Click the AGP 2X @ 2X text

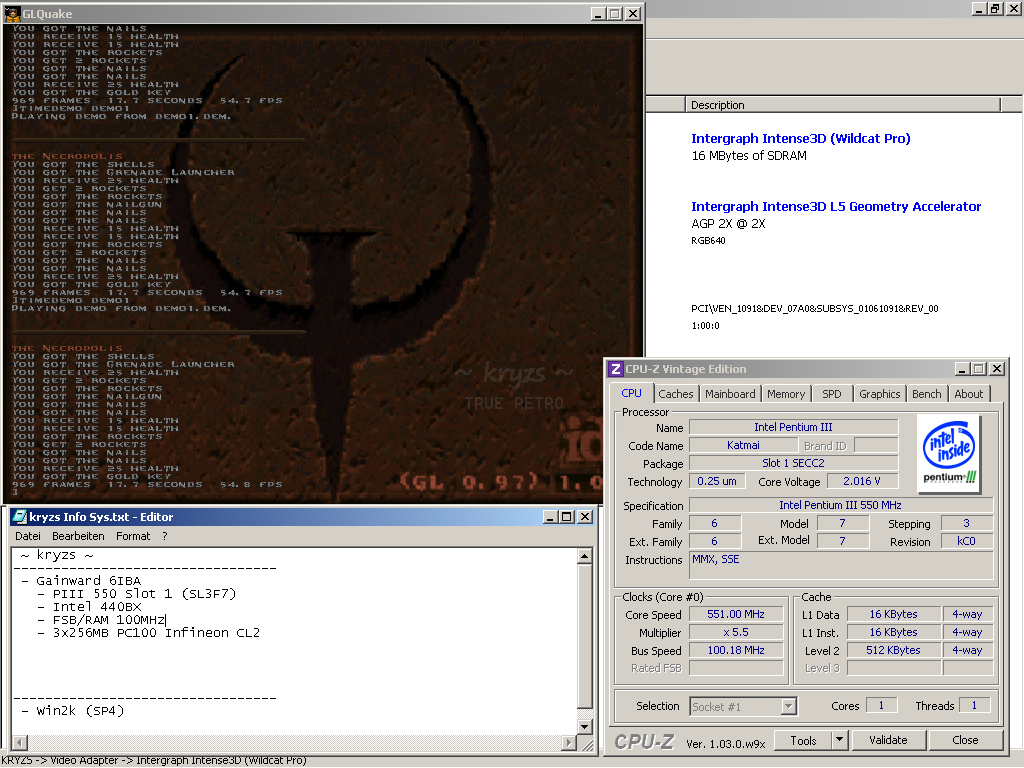click(x=728, y=223)
